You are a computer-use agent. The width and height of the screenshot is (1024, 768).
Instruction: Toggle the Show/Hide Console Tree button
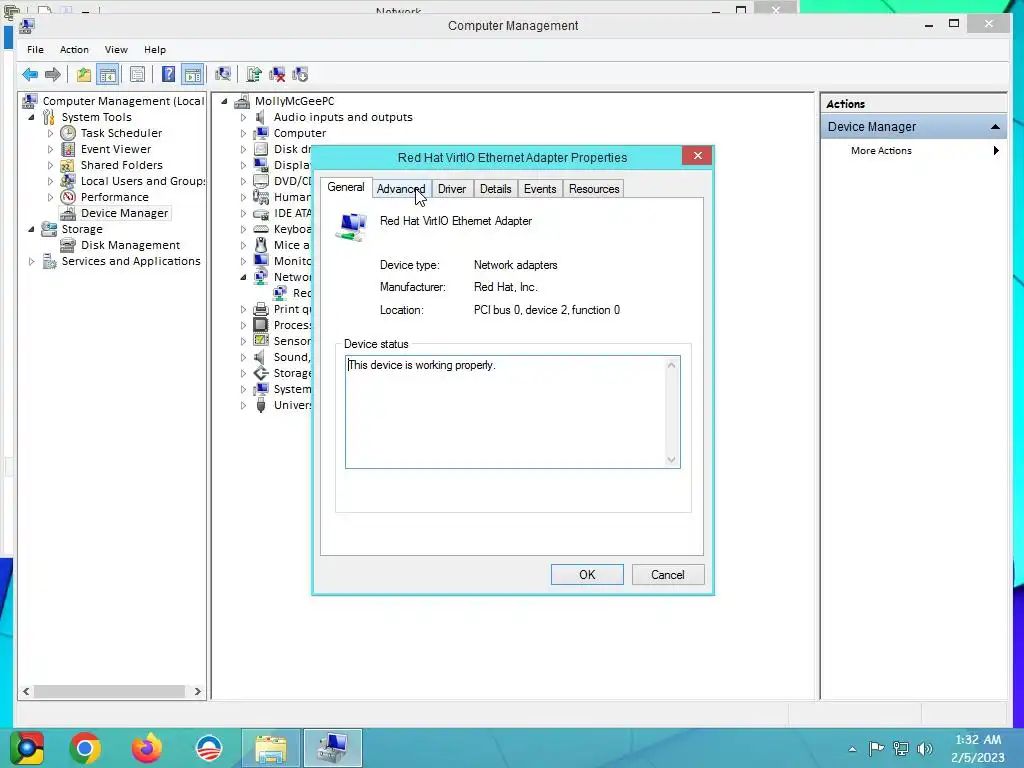[108, 74]
